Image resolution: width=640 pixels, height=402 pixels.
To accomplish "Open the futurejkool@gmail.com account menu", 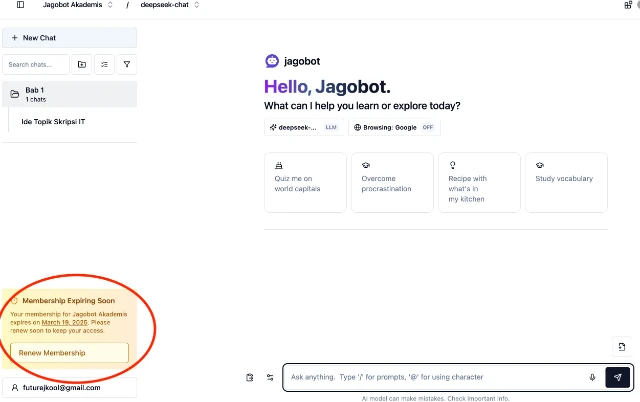I will click(x=69, y=388).
